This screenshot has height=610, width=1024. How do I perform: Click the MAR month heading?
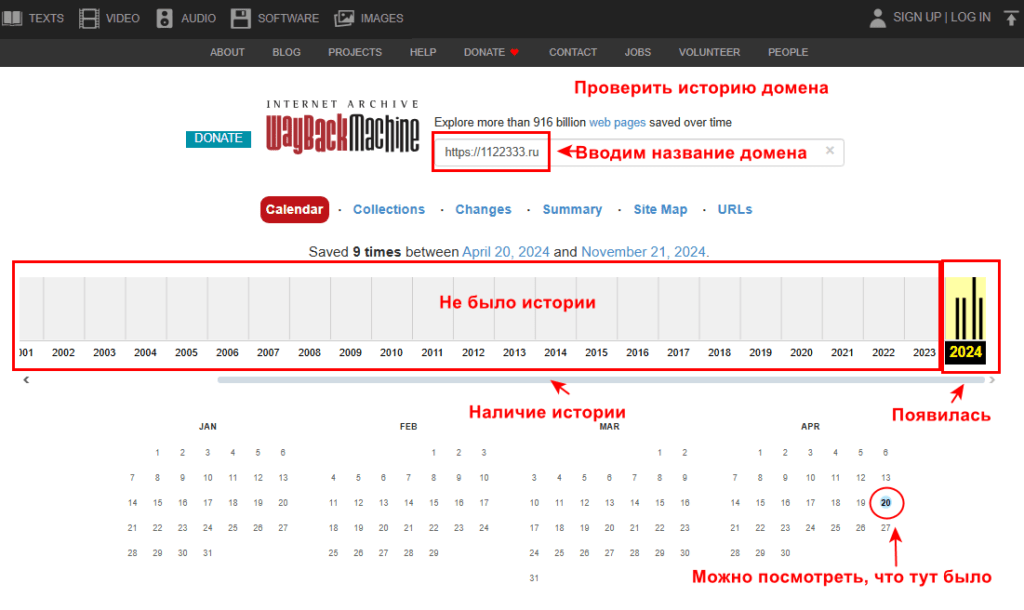pyautogui.click(x=609, y=426)
